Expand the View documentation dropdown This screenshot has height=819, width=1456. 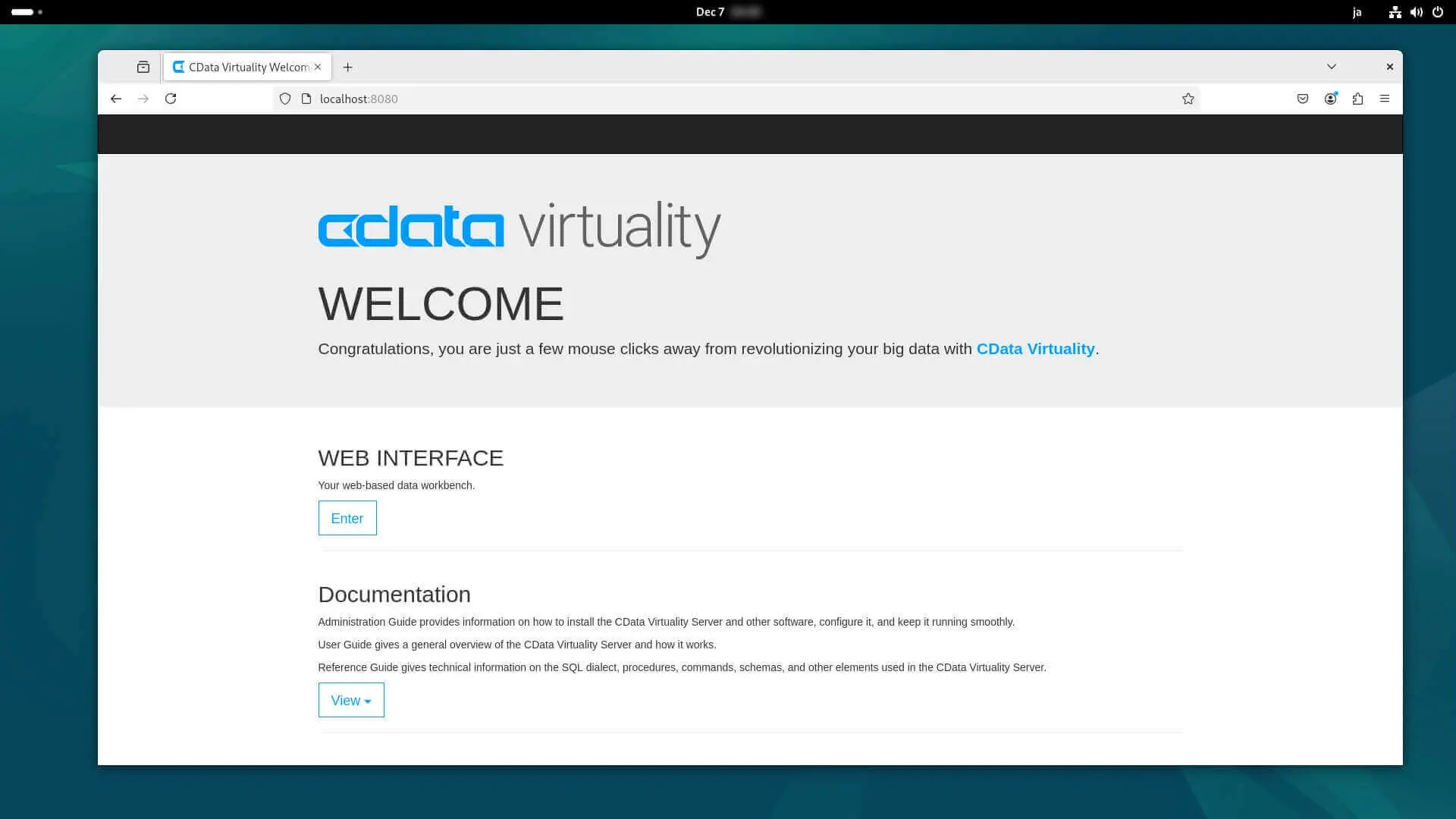(x=351, y=700)
